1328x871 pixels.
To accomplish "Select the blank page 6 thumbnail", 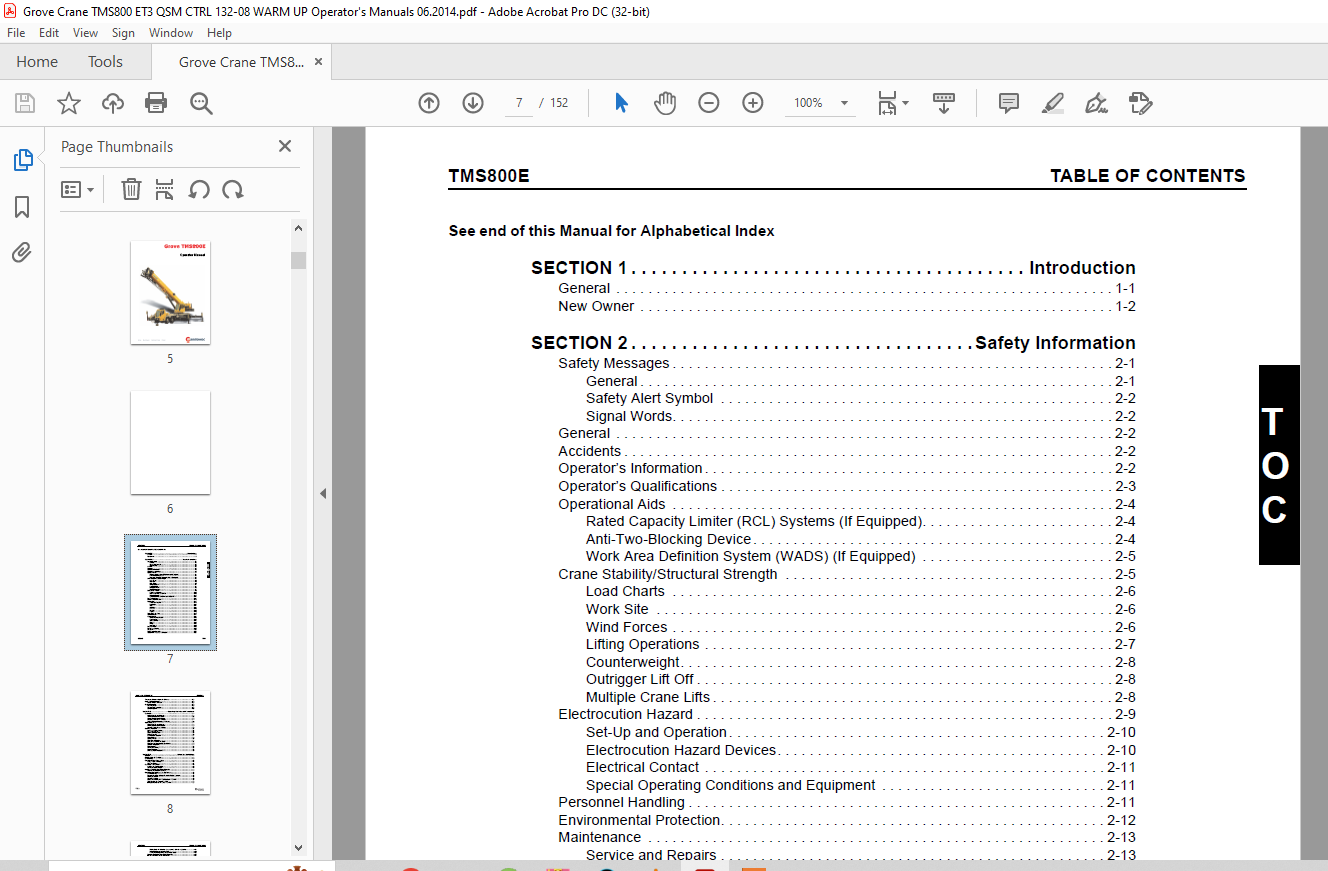I will coord(170,442).
